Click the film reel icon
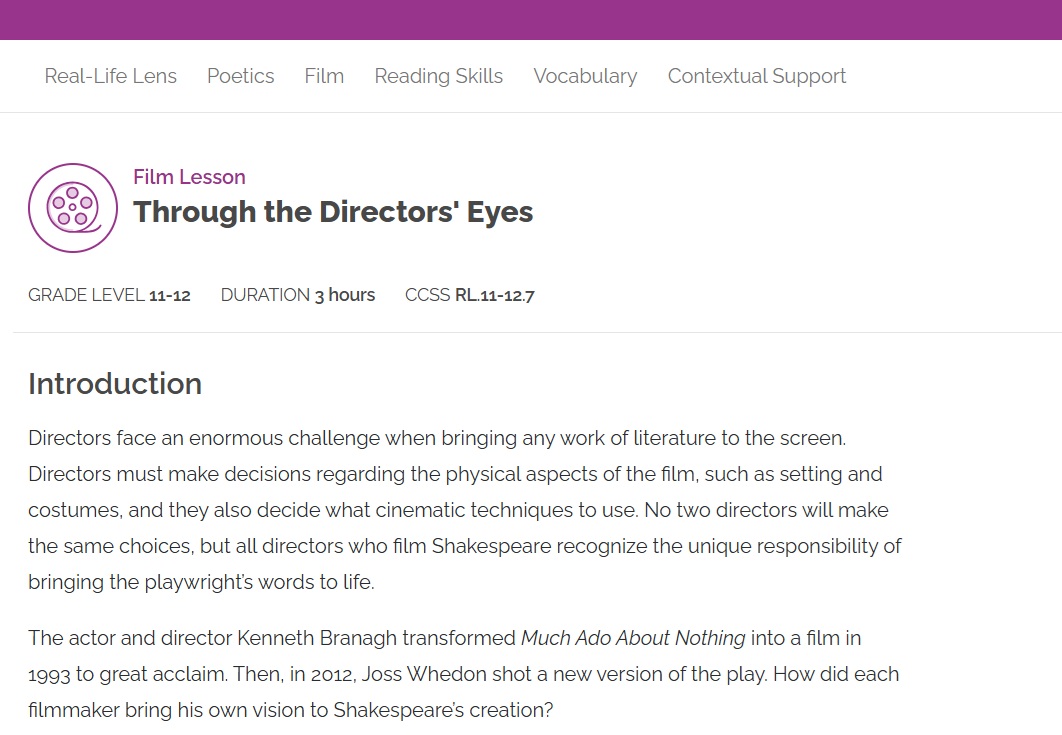 73,208
